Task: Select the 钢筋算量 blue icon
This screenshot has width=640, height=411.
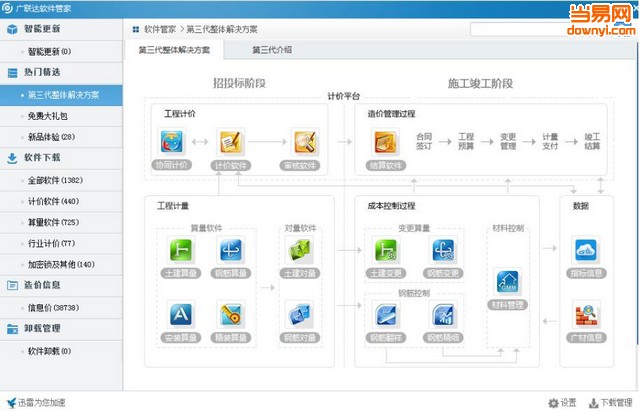Action: click(x=231, y=249)
